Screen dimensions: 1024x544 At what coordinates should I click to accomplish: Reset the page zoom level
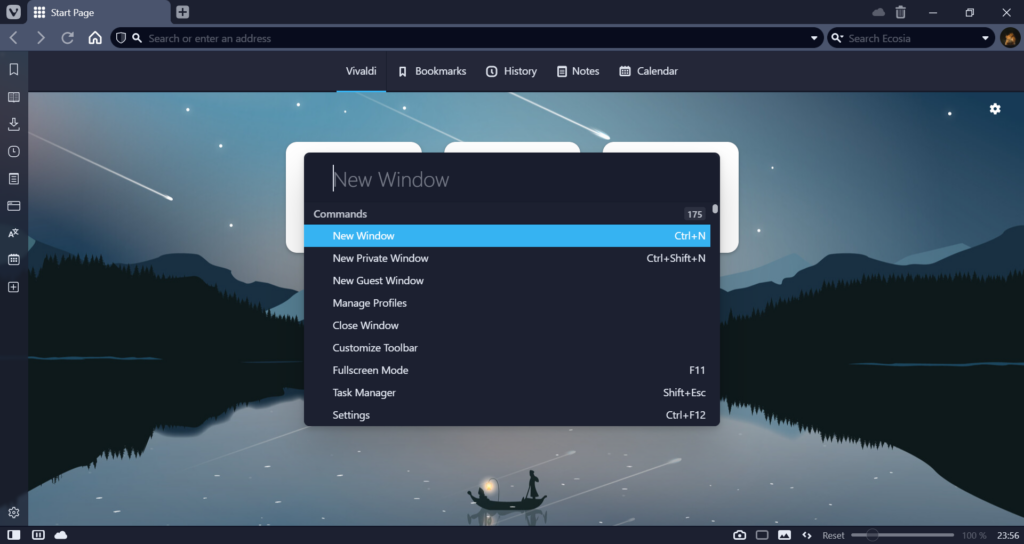click(833, 536)
